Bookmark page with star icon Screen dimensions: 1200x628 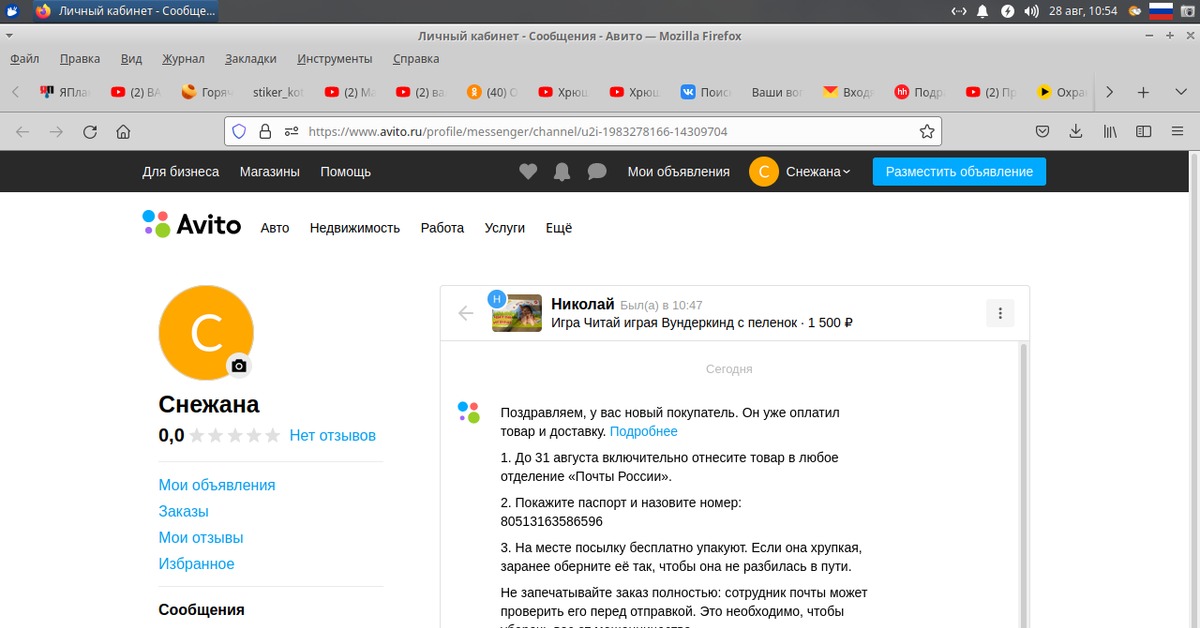[927, 131]
